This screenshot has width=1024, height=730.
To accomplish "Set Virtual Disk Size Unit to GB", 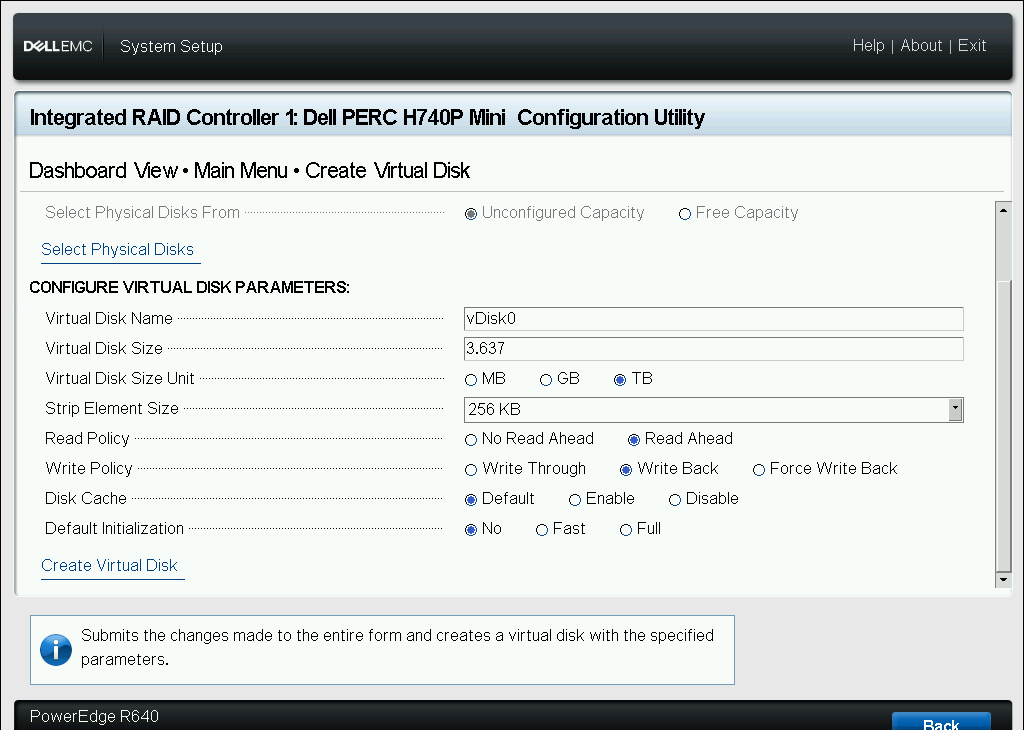I will click(x=545, y=379).
